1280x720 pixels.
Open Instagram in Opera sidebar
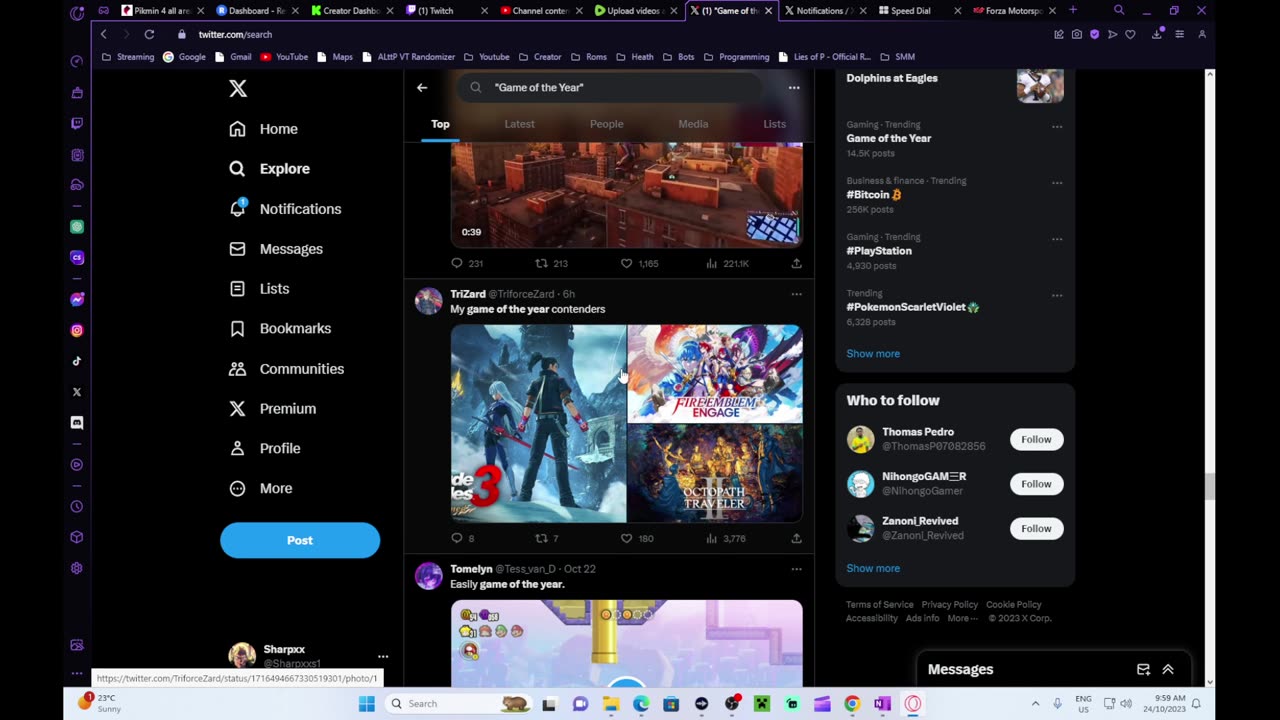(77, 330)
